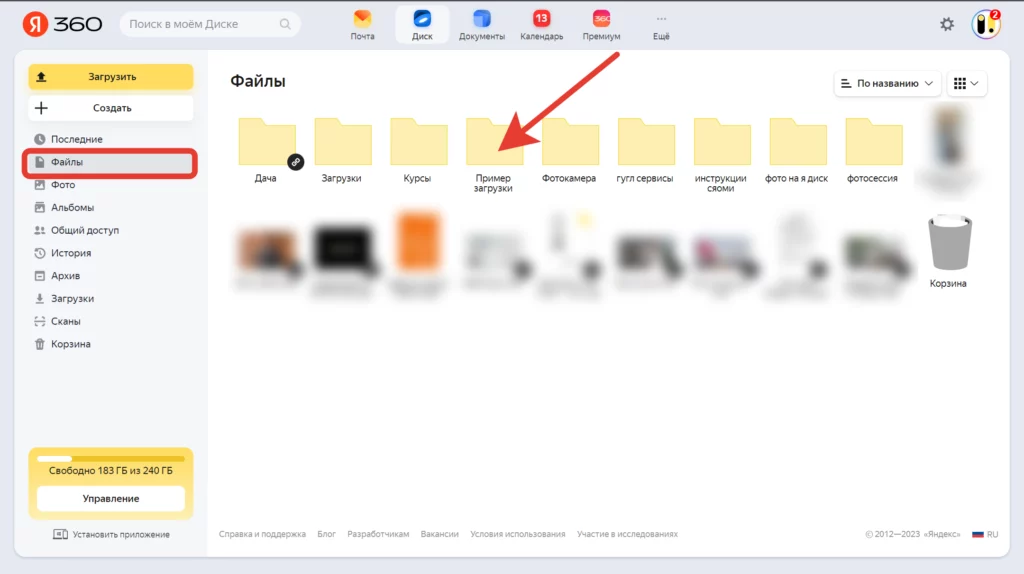The image size is (1024, 574).
Task: Open the Премиум 360 icon
Action: [601, 24]
